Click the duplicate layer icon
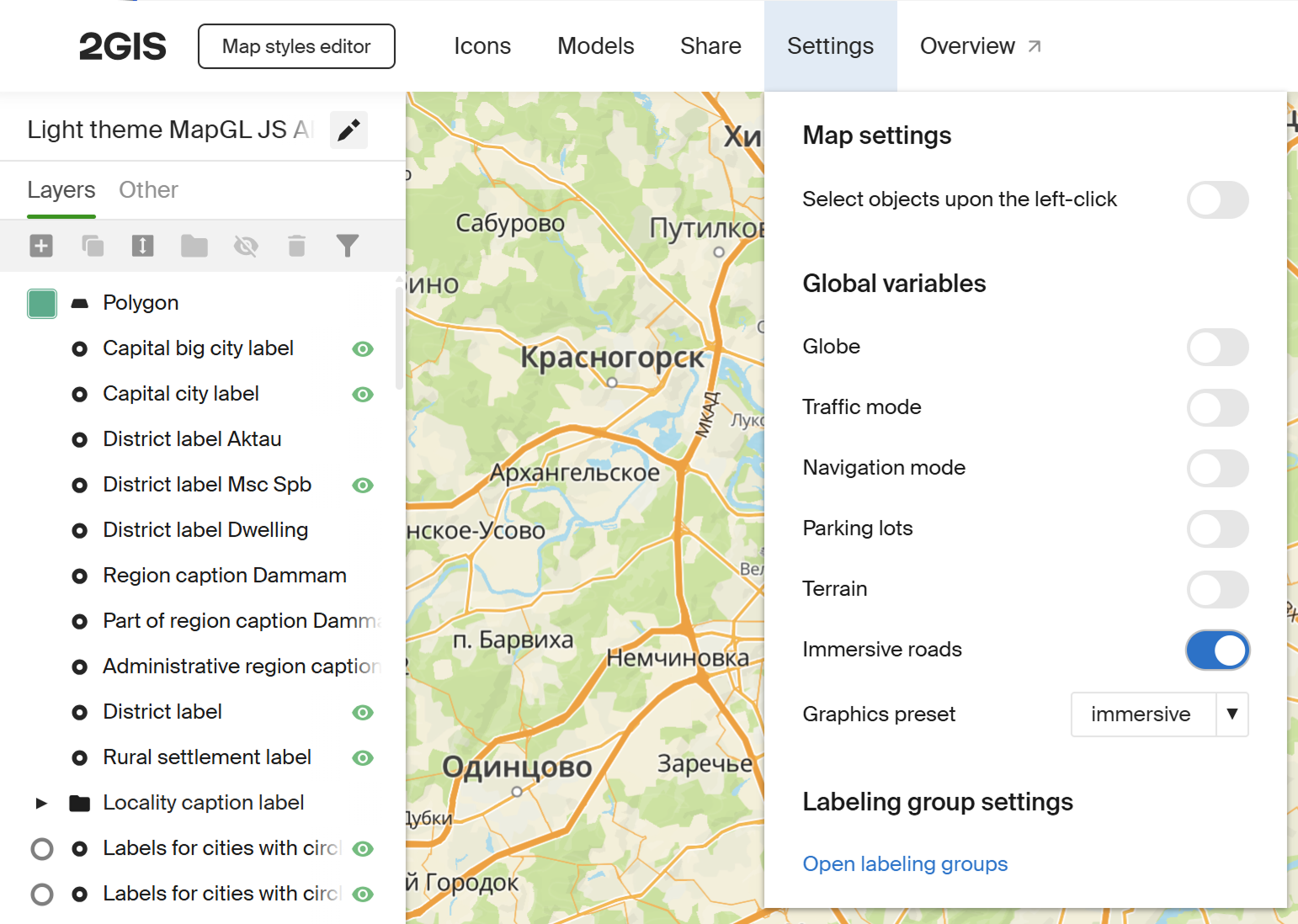This screenshot has height=924, width=1298. [x=93, y=246]
